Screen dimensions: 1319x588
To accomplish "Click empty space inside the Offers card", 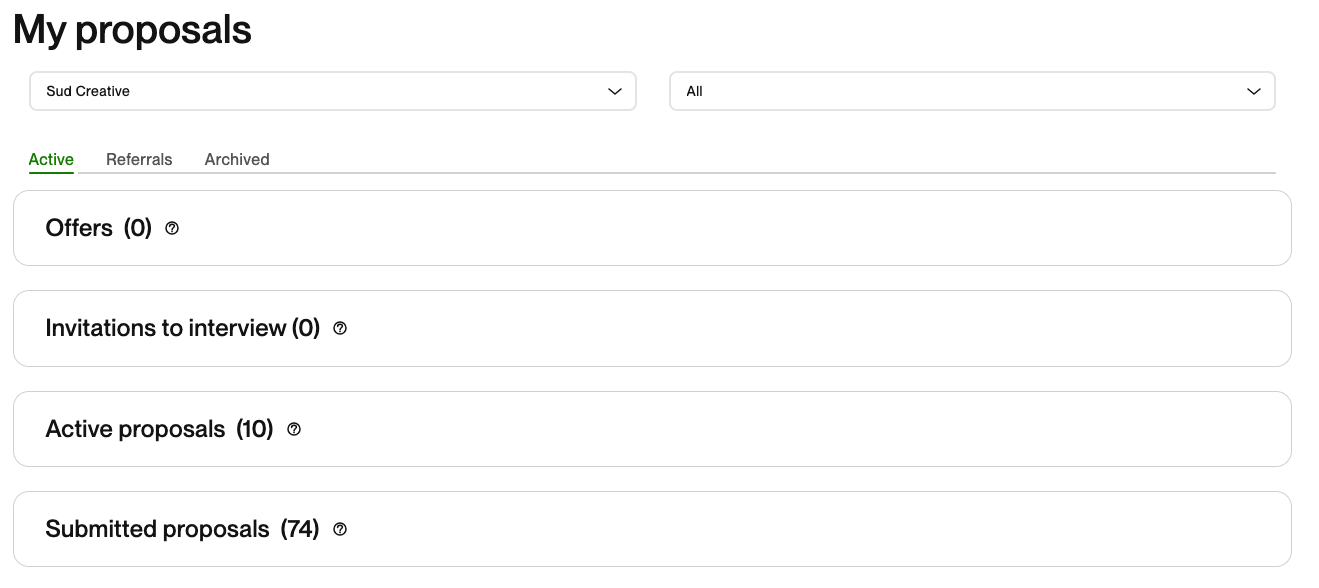I will tap(750, 228).
